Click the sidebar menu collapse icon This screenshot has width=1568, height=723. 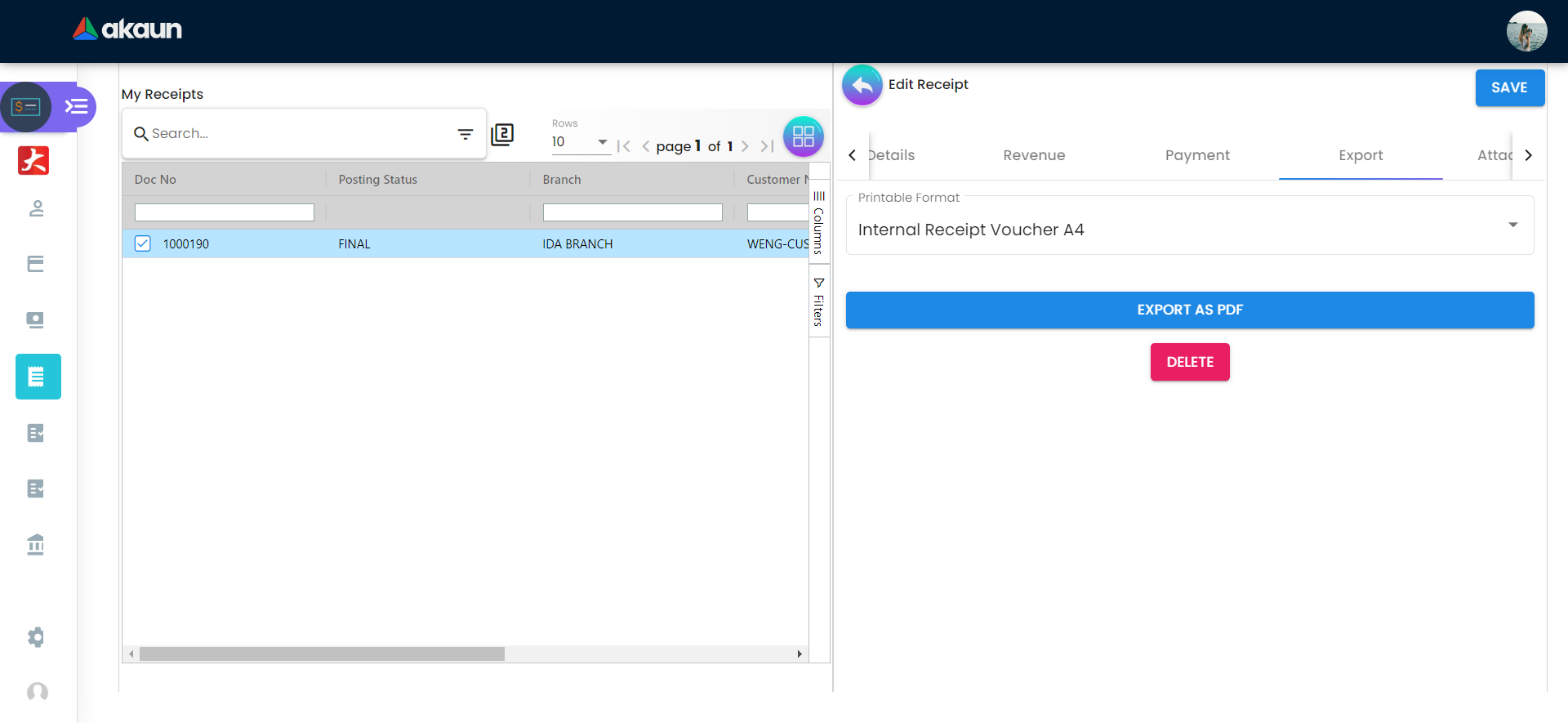point(77,107)
